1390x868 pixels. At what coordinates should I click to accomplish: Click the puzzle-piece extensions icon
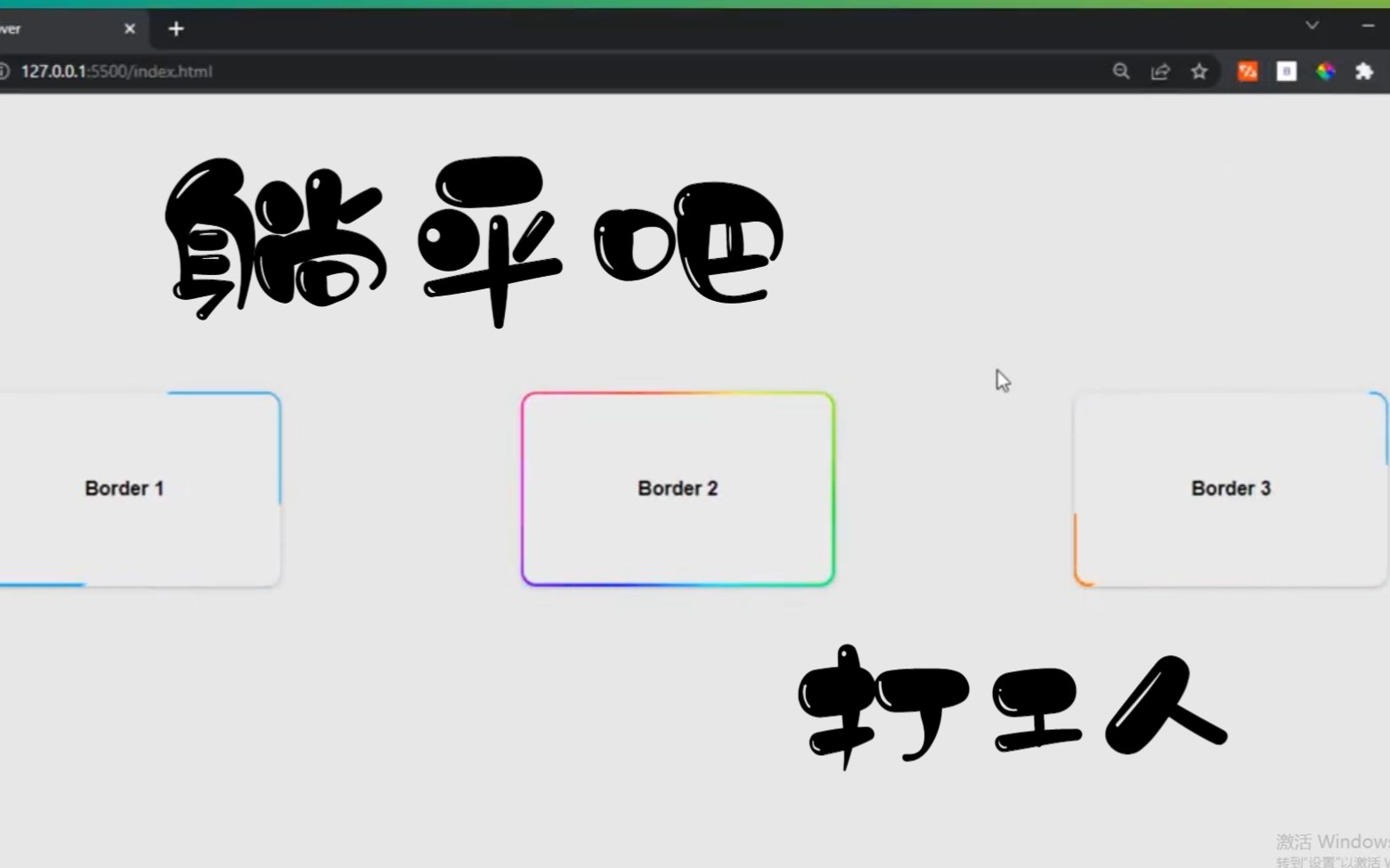click(x=1364, y=71)
